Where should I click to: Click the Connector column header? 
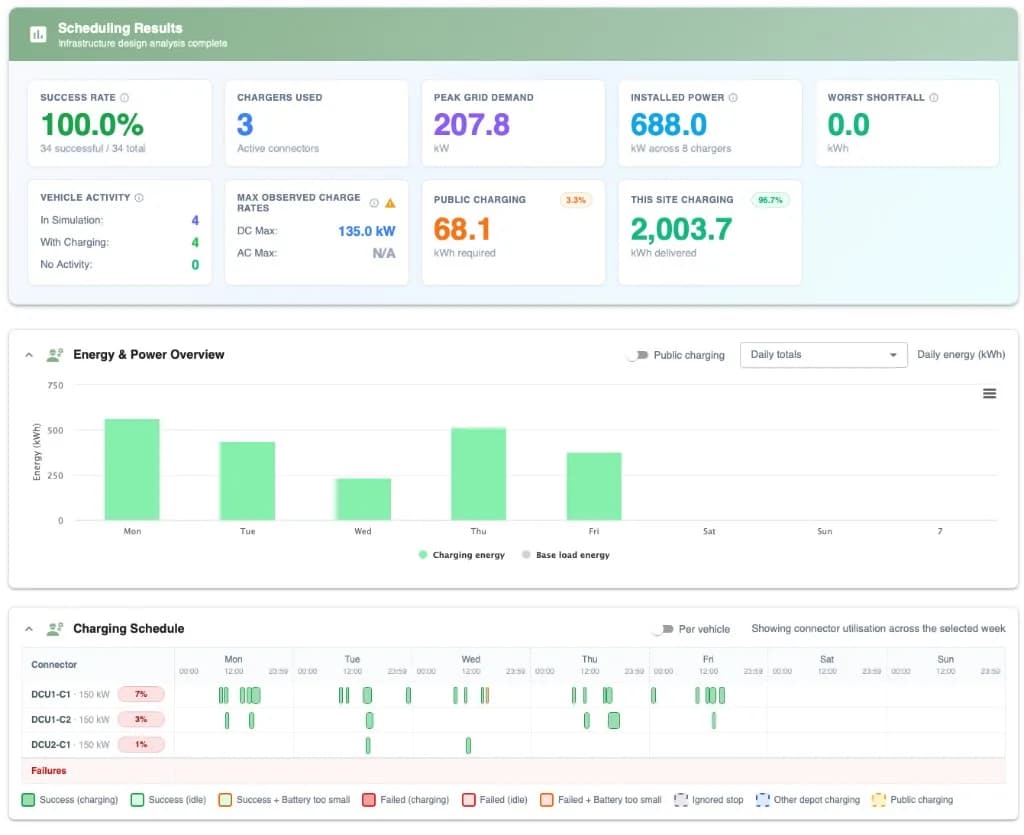tap(54, 665)
